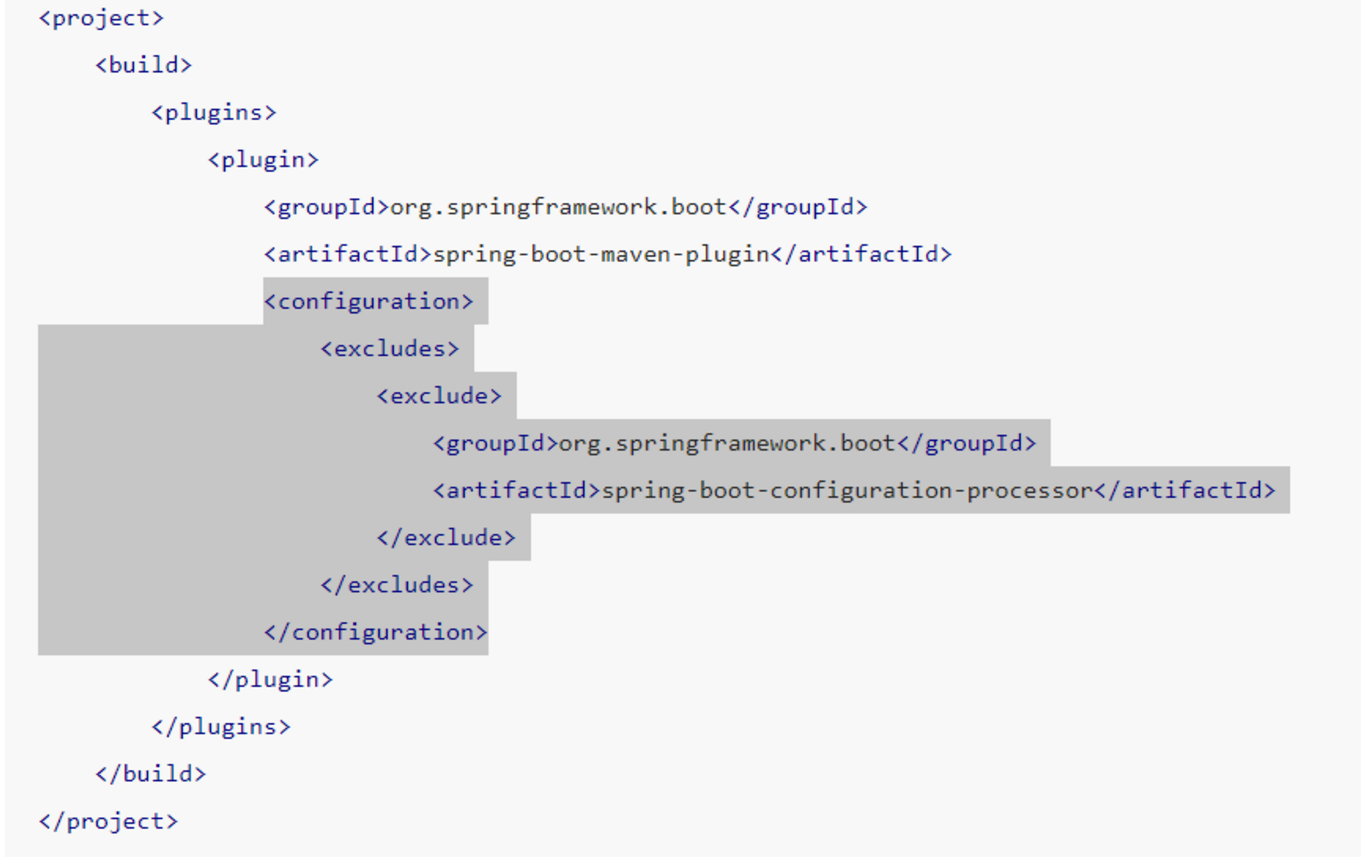Screen dimensions: 1365x865
Task: Click the opening <plugin> tag
Action: click(263, 159)
